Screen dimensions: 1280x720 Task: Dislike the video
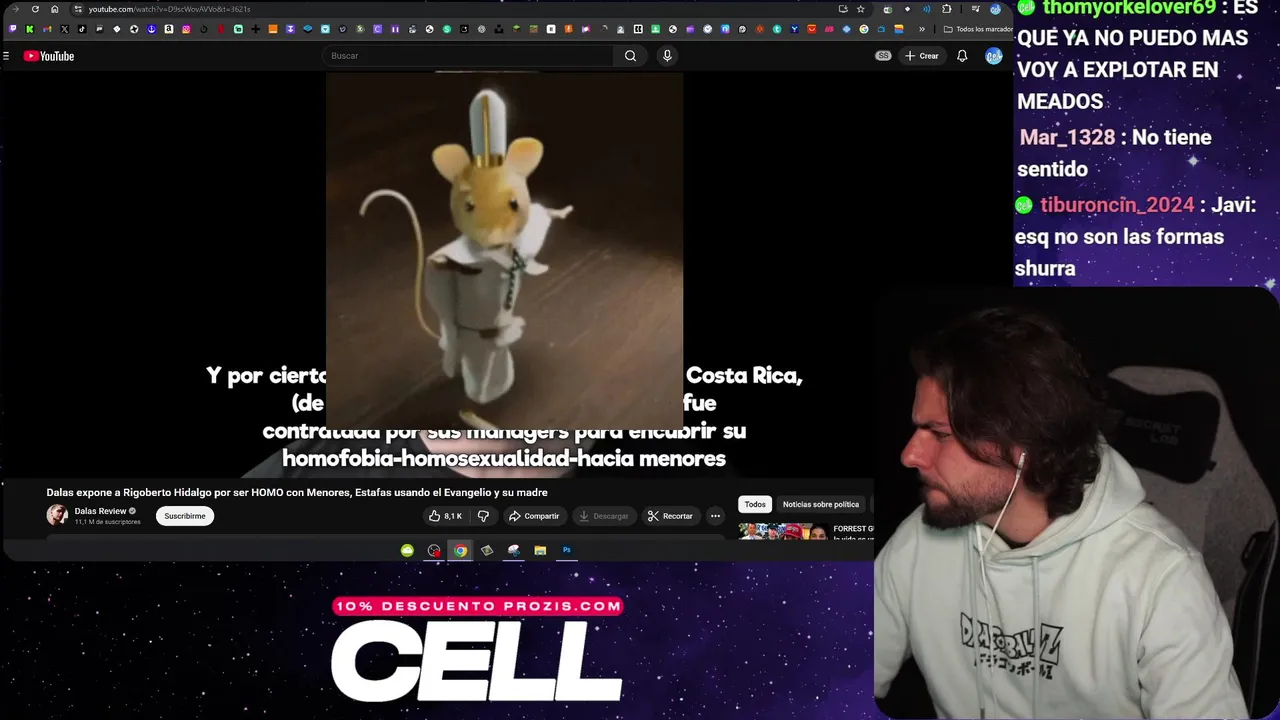[x=483, y=516]
